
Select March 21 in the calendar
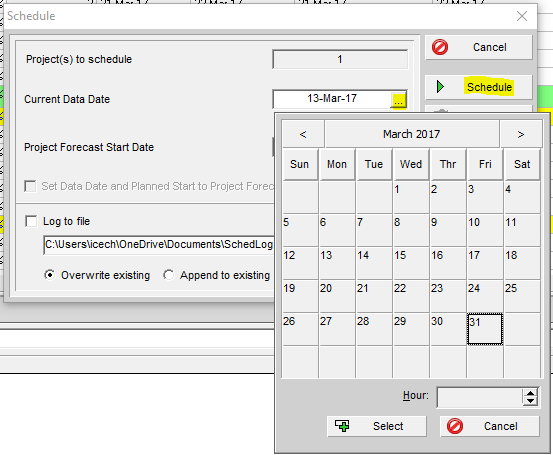pos(373,296)
